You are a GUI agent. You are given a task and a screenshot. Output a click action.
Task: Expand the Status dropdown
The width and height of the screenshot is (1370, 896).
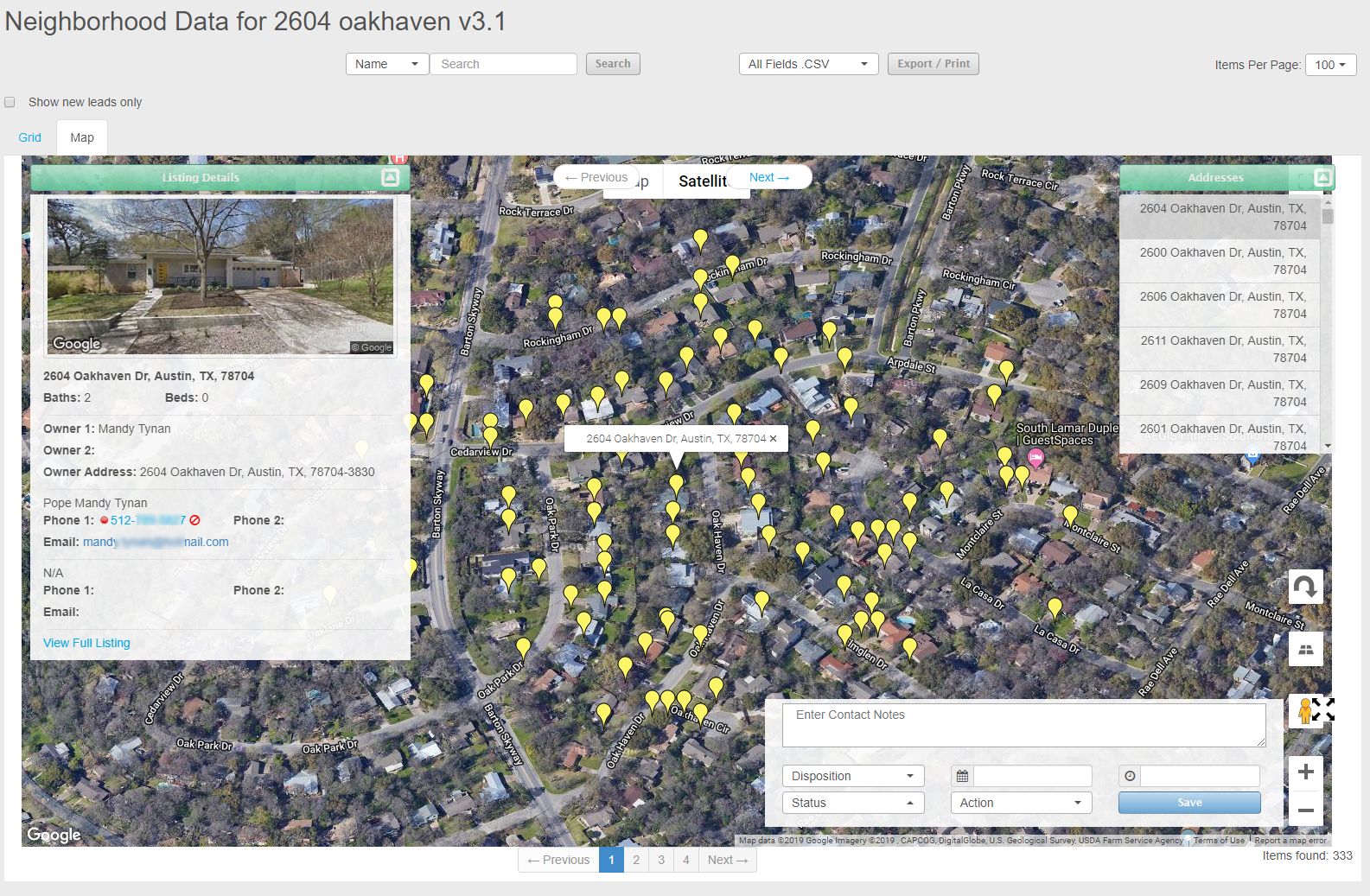pyautogui.click(x=852, y=803)
